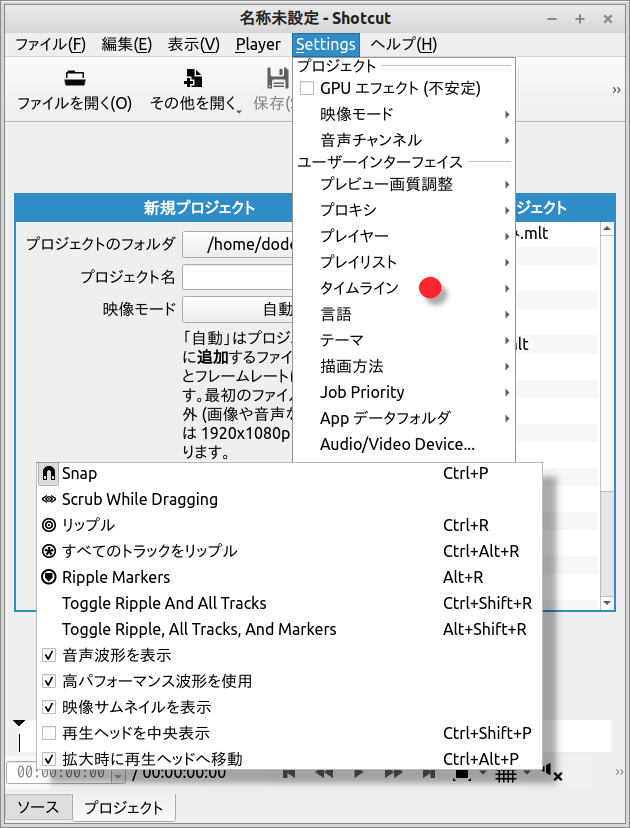This screenshot has height=828, width=630.
Task: Open the プロキシ submenu
Action: point(404,210)
